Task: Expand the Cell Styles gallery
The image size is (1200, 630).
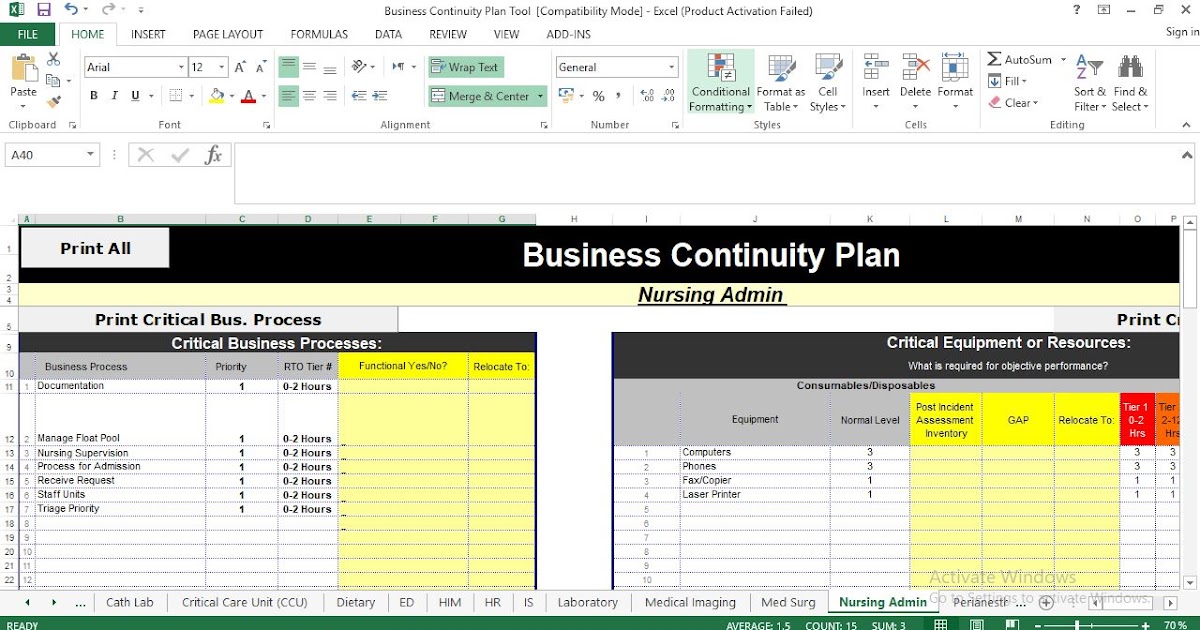Action: [x=828, y=83]
